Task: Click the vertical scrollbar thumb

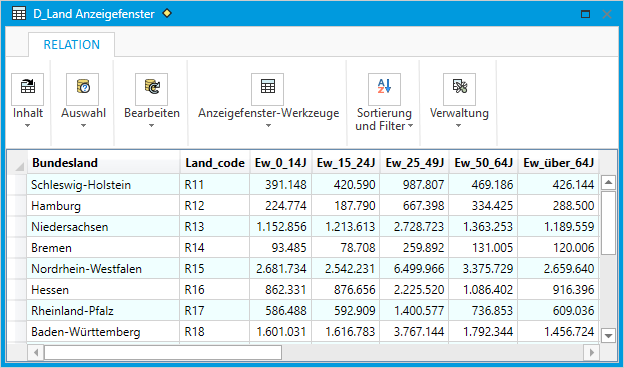Action: tap(608, 223)
